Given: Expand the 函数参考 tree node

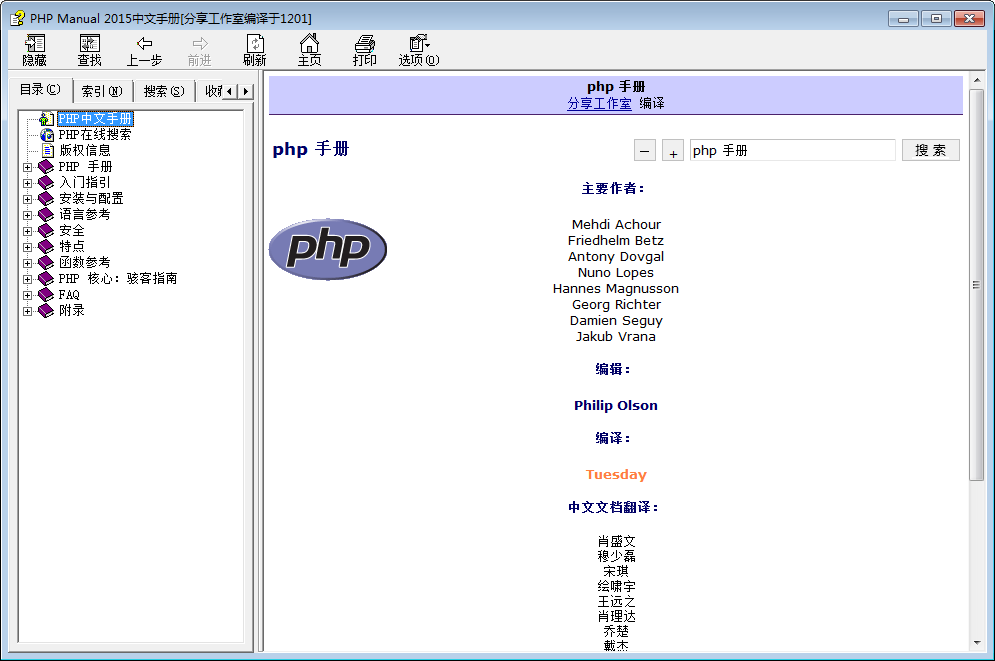Looking at the screenshot, I should point(28,263).
